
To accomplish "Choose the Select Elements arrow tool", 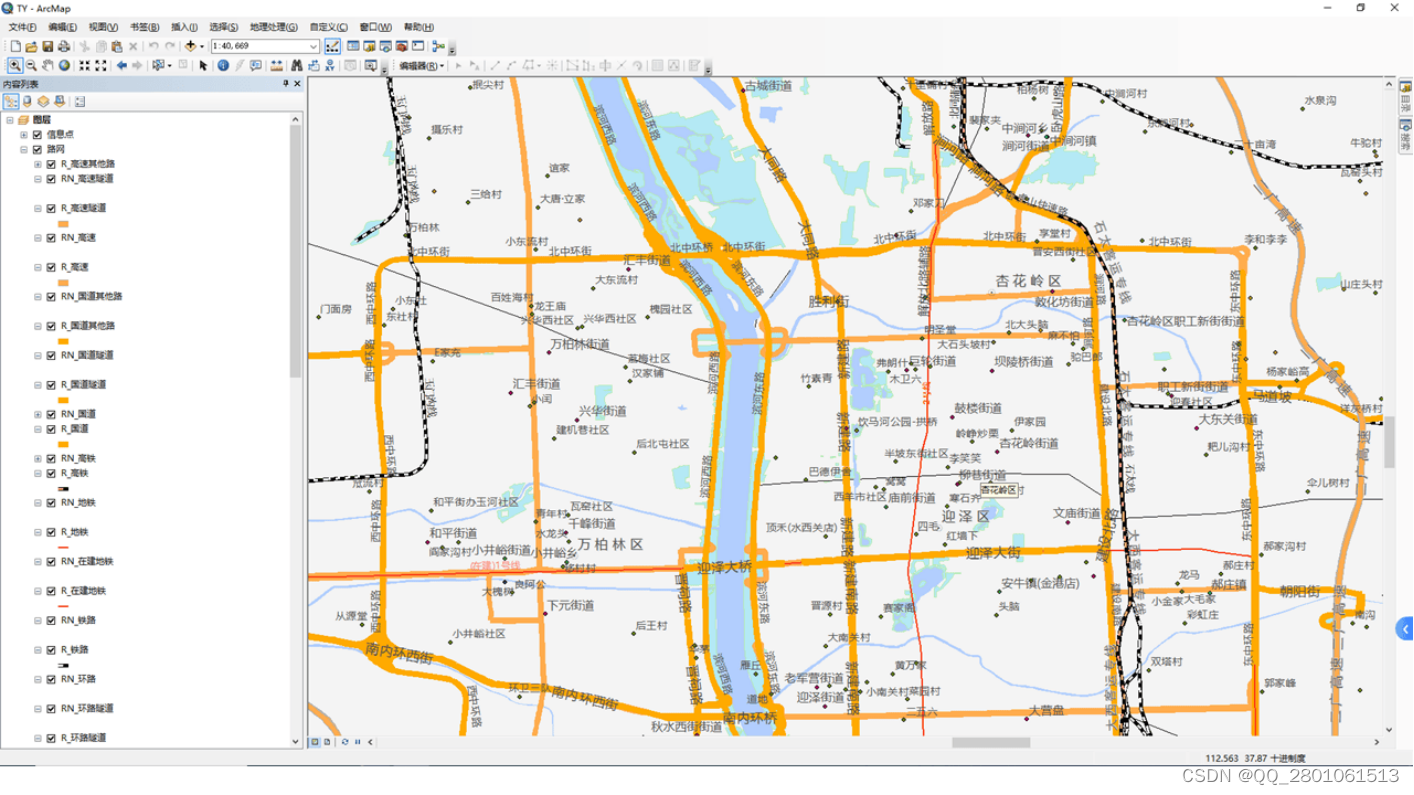I will click(203, 66).
